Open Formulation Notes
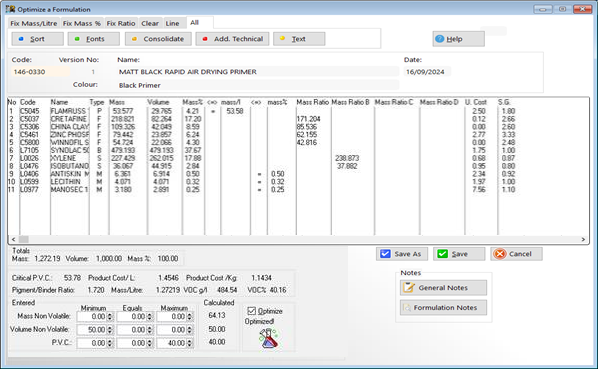598x369 pixels. (x=443, y=308)
